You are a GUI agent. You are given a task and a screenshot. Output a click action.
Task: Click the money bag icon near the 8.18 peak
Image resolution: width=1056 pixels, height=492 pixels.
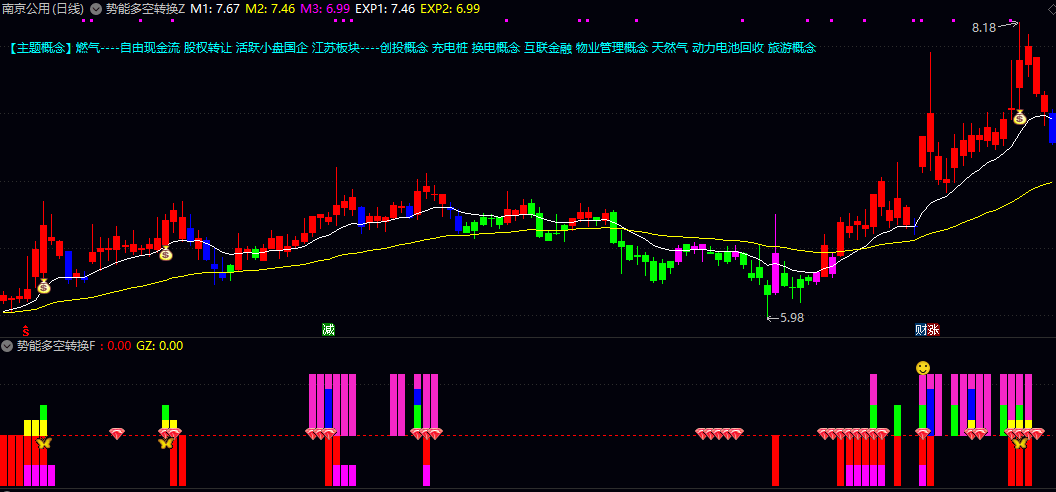tap(1019, 117)
